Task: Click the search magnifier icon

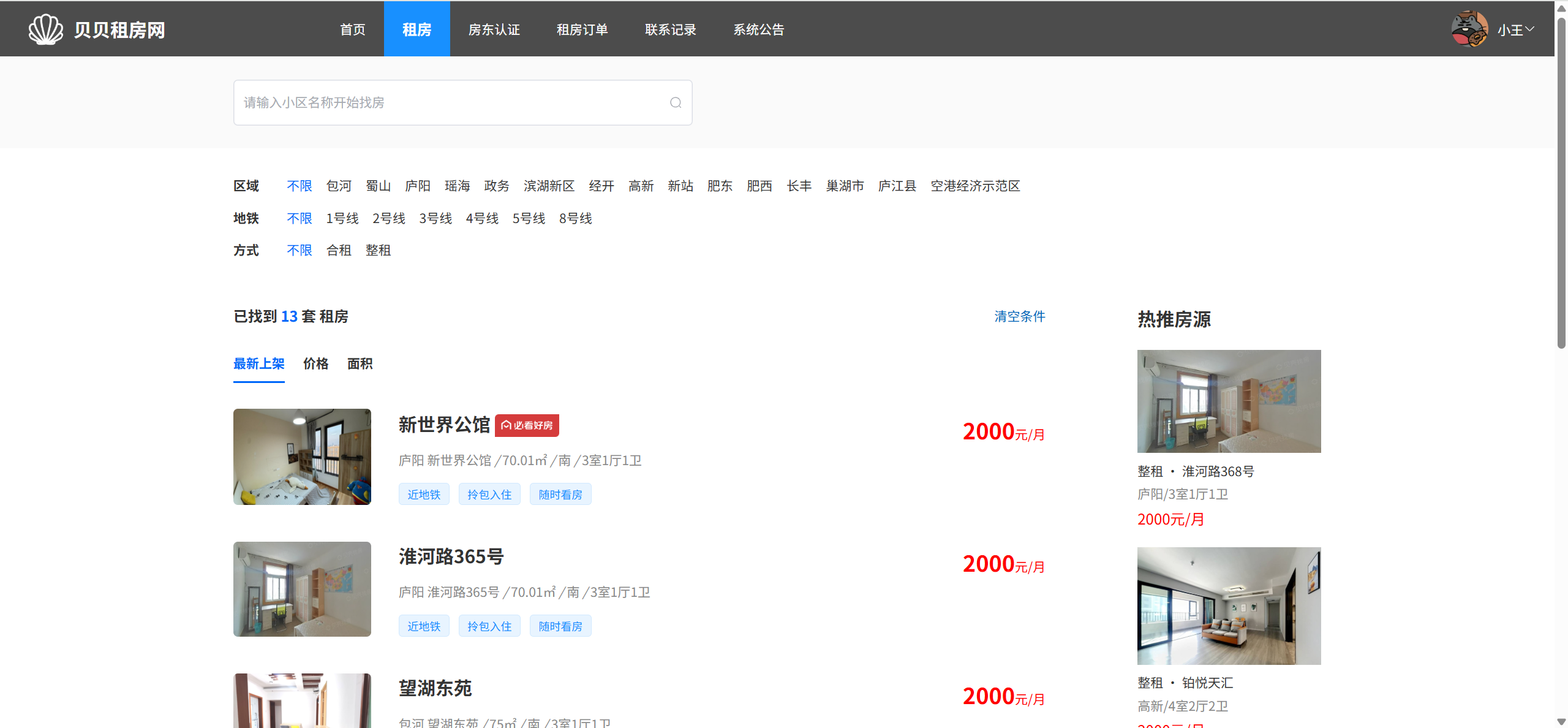Action: 675,102
